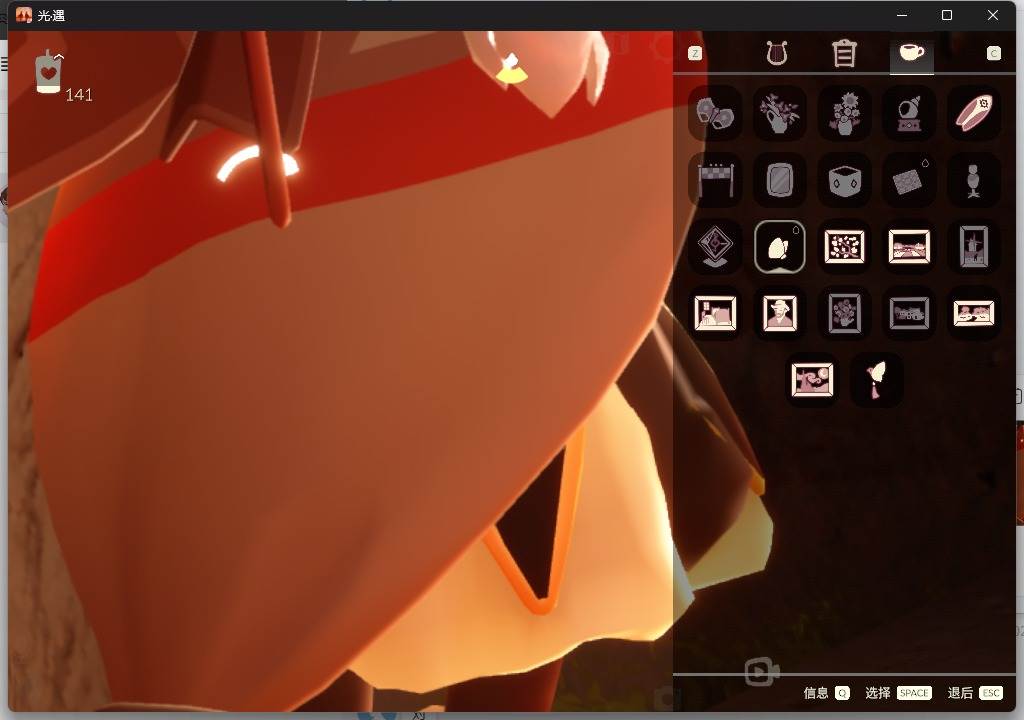
Task: Select the butterfly tassel ornament item
Action: (x=876, y=380)
